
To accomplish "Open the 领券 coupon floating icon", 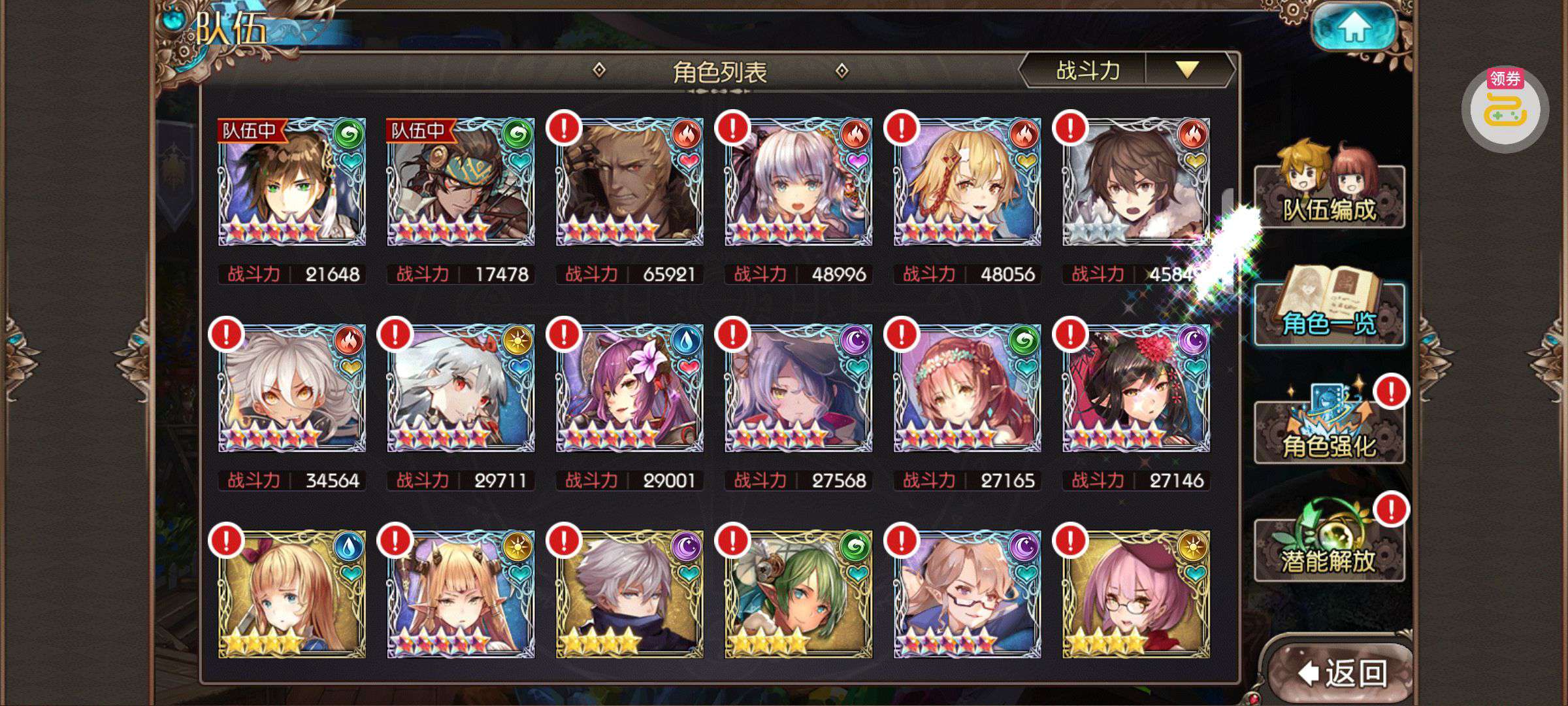I will tap(1505, 109).
